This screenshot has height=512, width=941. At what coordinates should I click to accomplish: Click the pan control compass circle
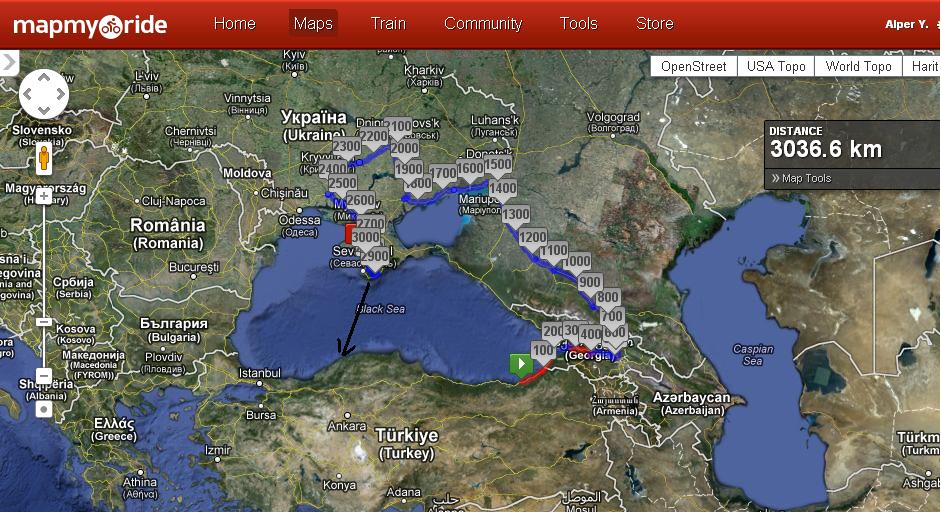(x=44, y=96)
